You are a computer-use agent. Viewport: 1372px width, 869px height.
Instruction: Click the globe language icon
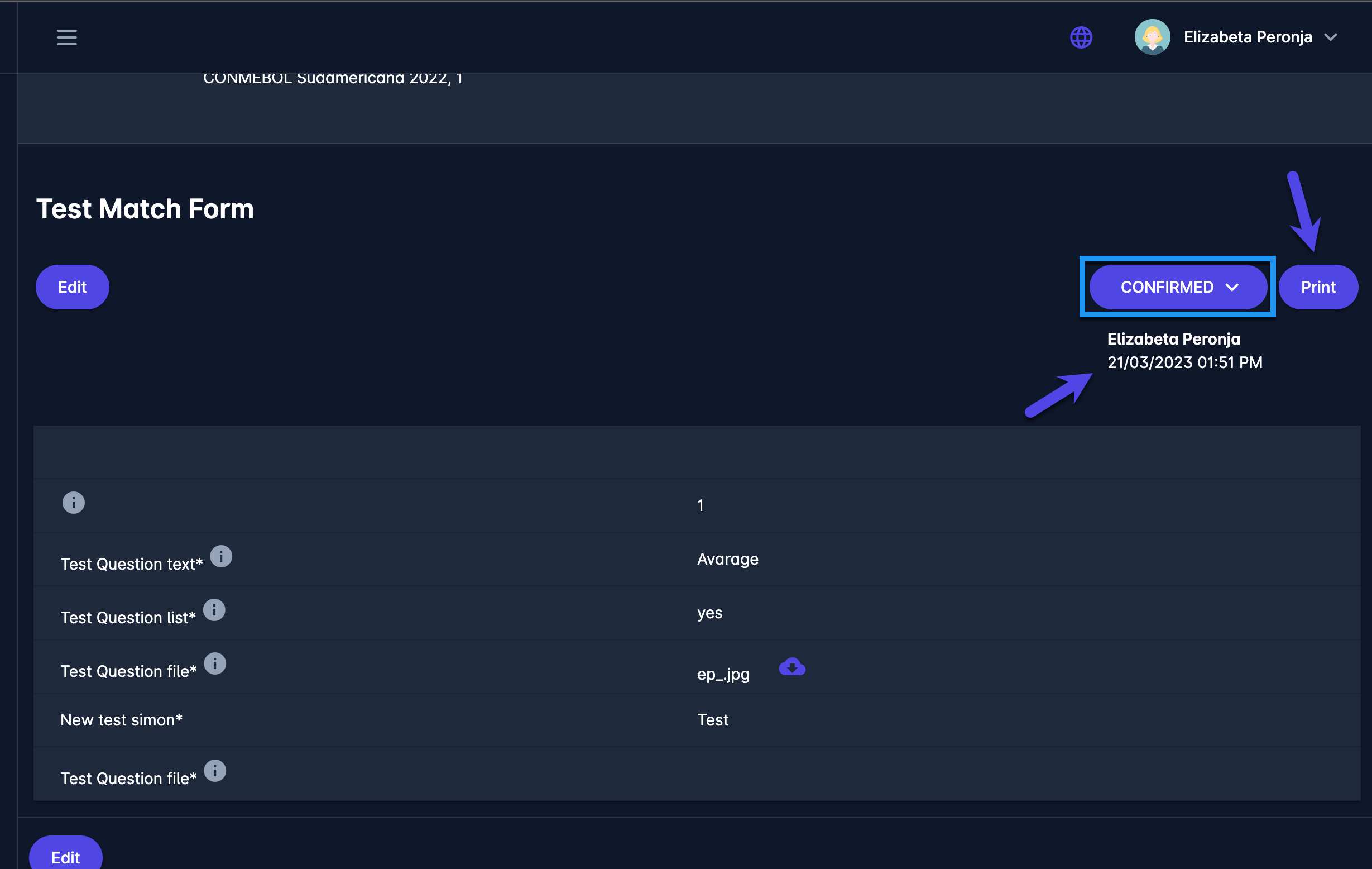tap(1081, 37)
